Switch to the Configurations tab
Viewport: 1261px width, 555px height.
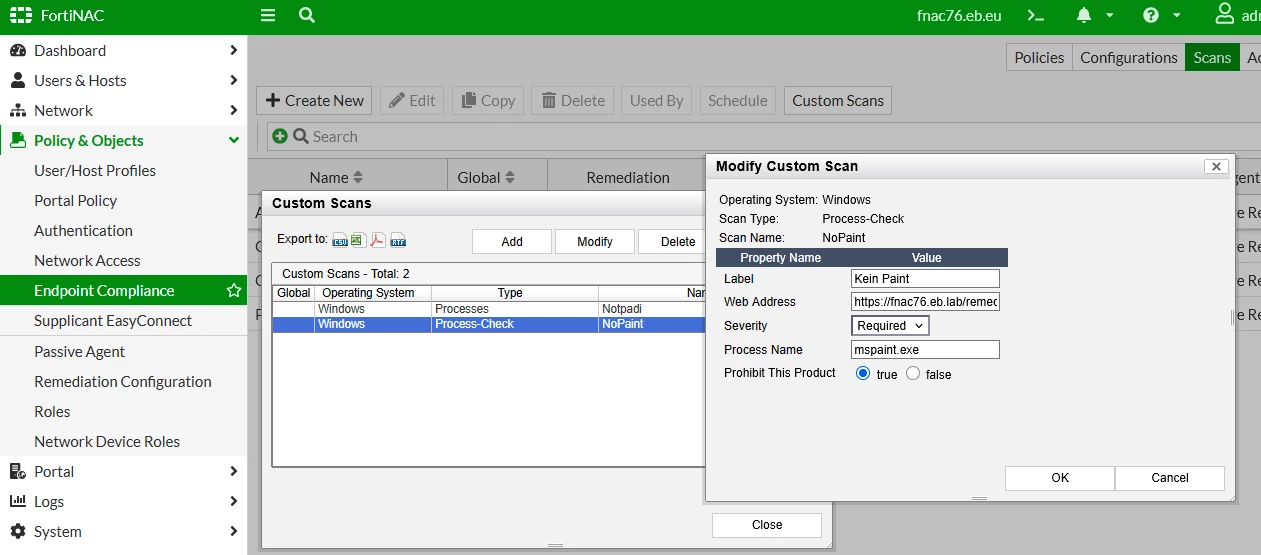pos(1129,57)
